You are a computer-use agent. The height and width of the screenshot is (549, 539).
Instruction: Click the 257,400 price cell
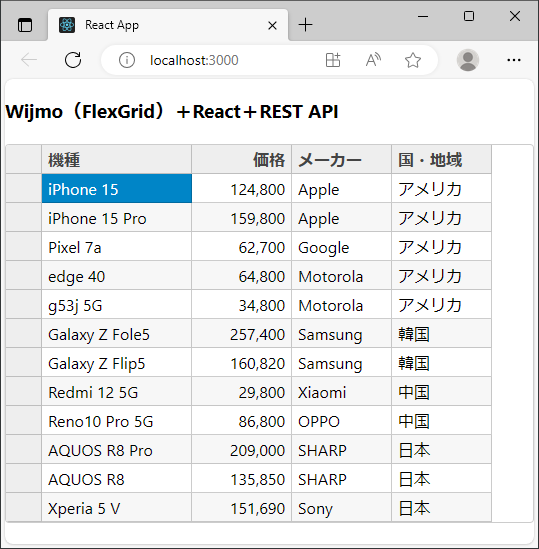242,334
